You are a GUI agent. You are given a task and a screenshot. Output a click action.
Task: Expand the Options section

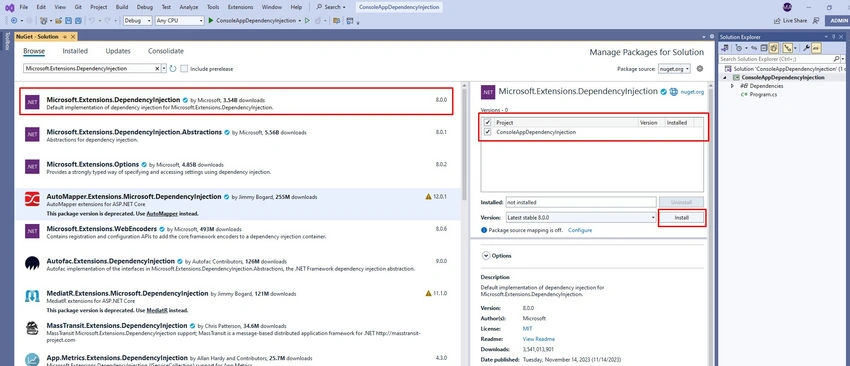pyautogui.click(x=486, y=255)
